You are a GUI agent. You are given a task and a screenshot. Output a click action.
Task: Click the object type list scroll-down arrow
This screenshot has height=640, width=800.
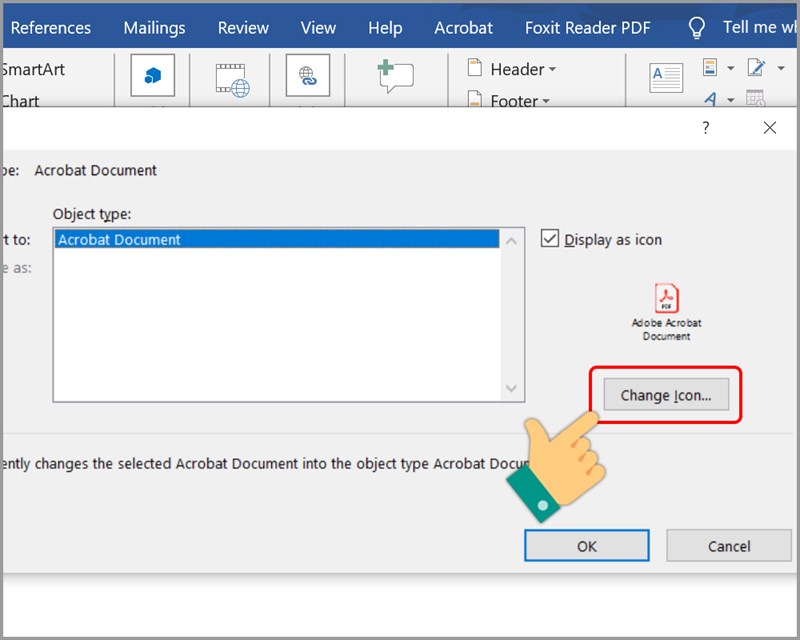pos(511,388)
